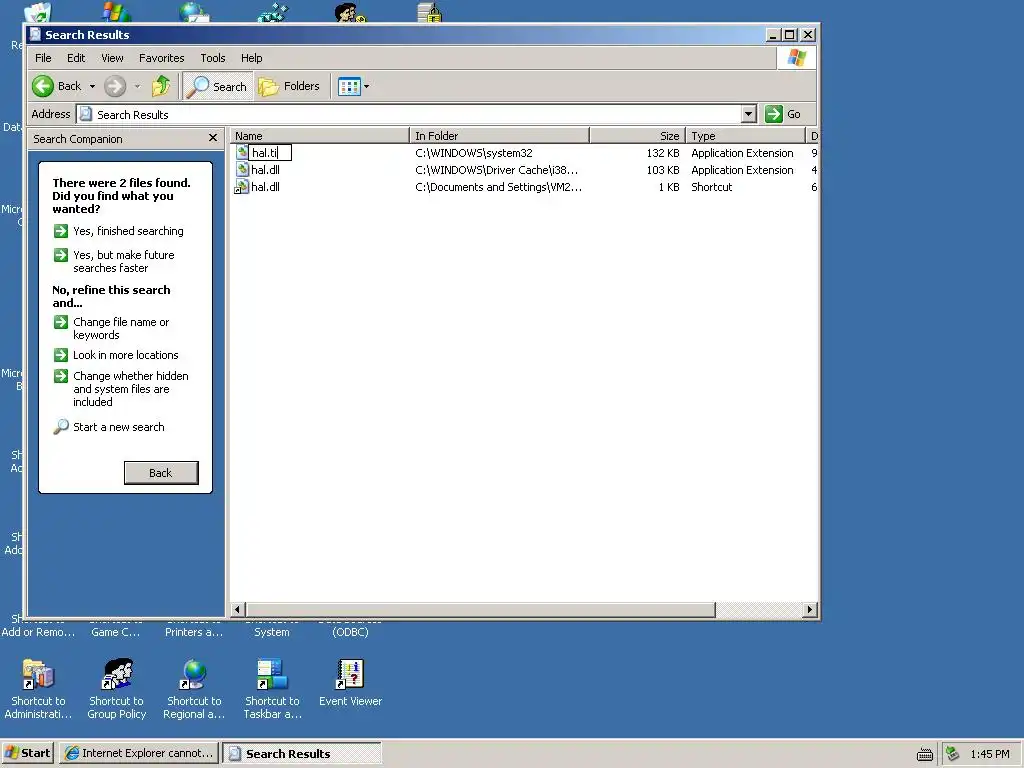Click the green Back arrow toolbar icon
Image resolution: width=1024 pixels, height=768 pixels.
pos(43,86)
